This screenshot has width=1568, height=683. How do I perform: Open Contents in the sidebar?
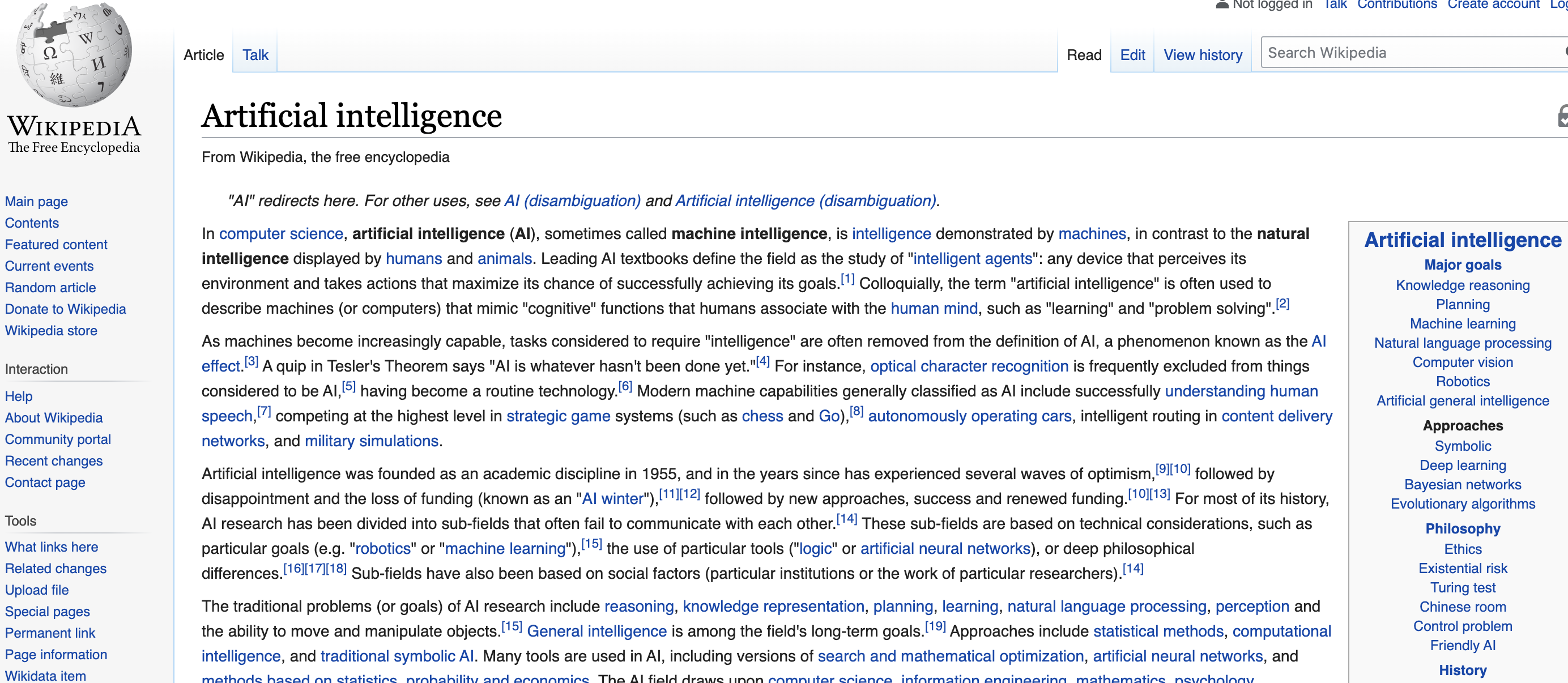click(x=32, y=223)
